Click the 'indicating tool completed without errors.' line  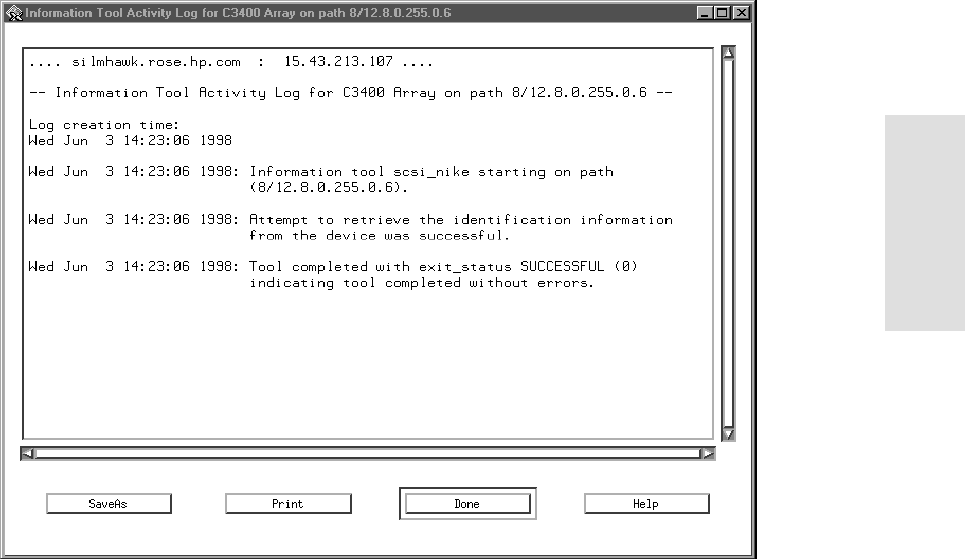(422, 283)
